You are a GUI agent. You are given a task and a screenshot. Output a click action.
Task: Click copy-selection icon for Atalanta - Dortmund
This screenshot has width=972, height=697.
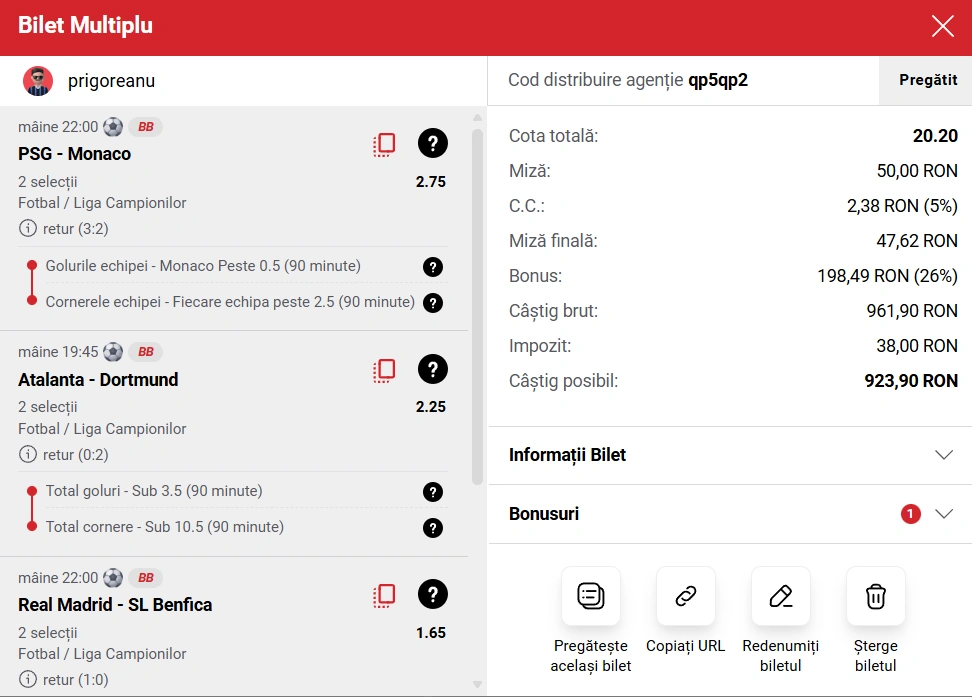384,370
